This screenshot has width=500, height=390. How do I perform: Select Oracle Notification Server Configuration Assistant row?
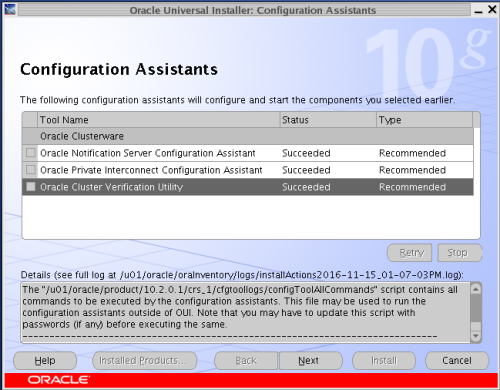248,153
